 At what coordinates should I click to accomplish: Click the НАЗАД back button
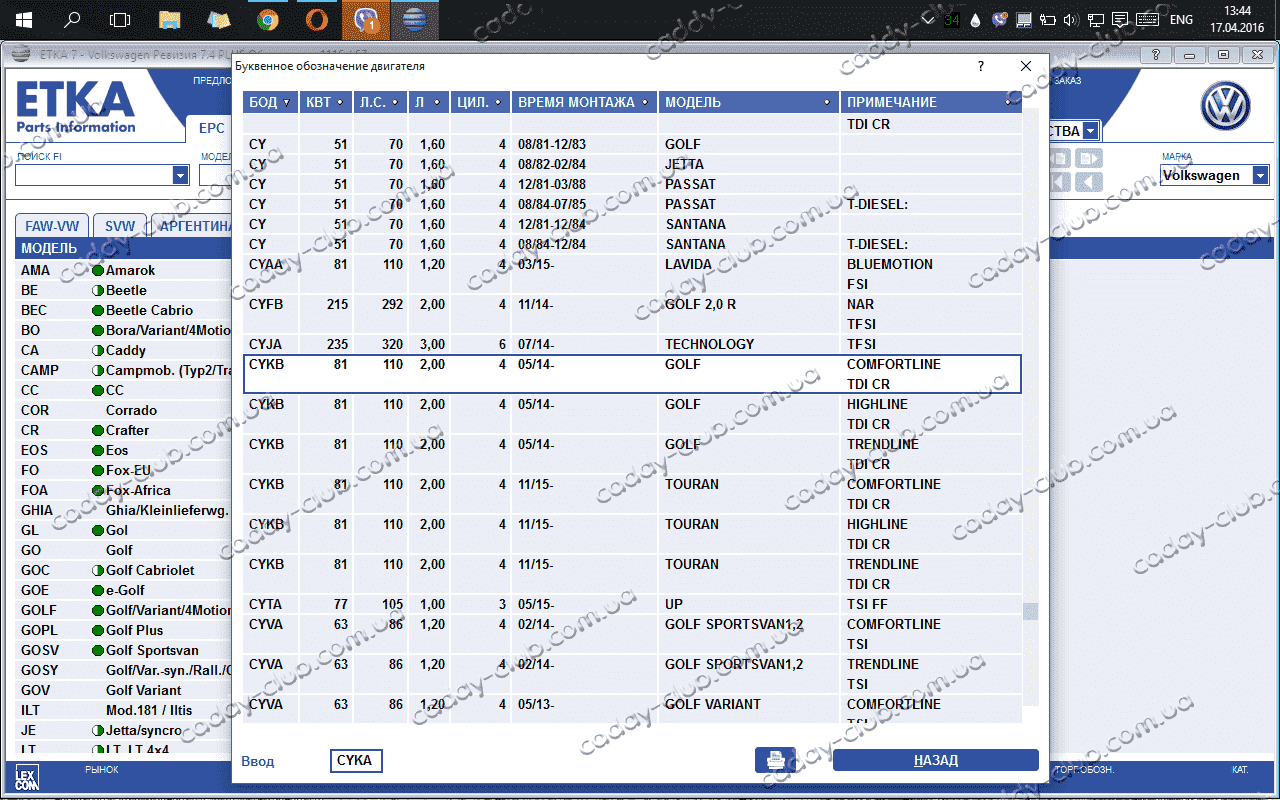coord(936,760)
